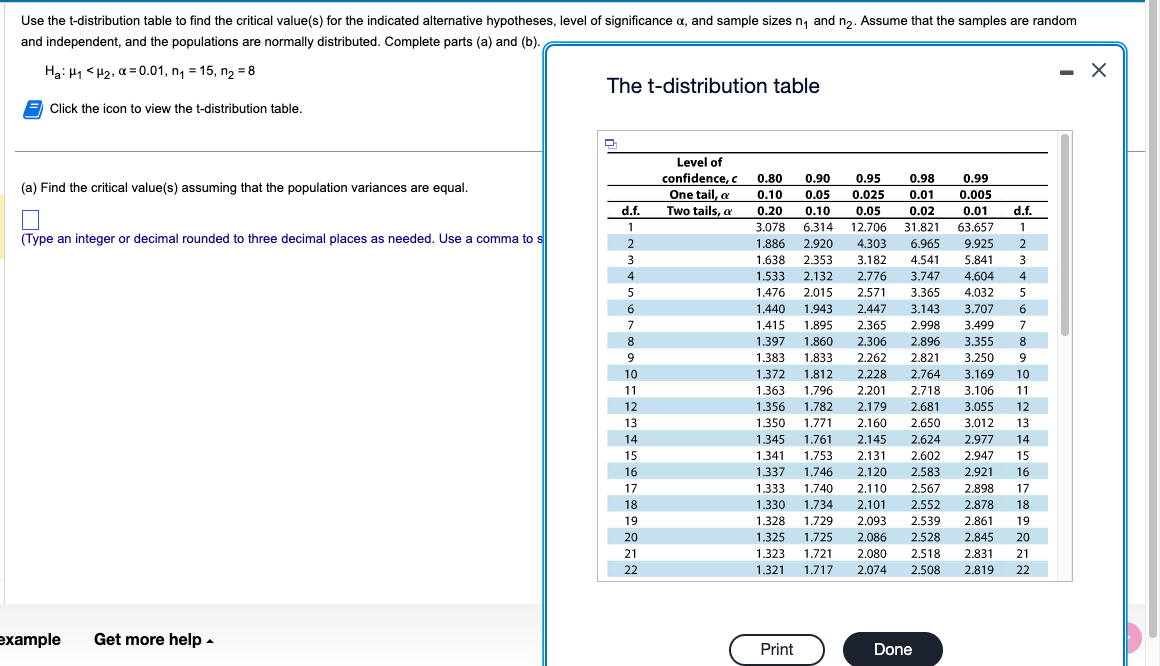
Task: Select table value 2.947 in row 15
Action: (x=979, y=456)
